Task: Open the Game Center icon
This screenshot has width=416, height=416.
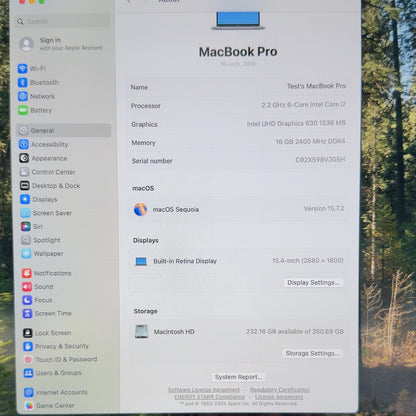Action: 29,406
